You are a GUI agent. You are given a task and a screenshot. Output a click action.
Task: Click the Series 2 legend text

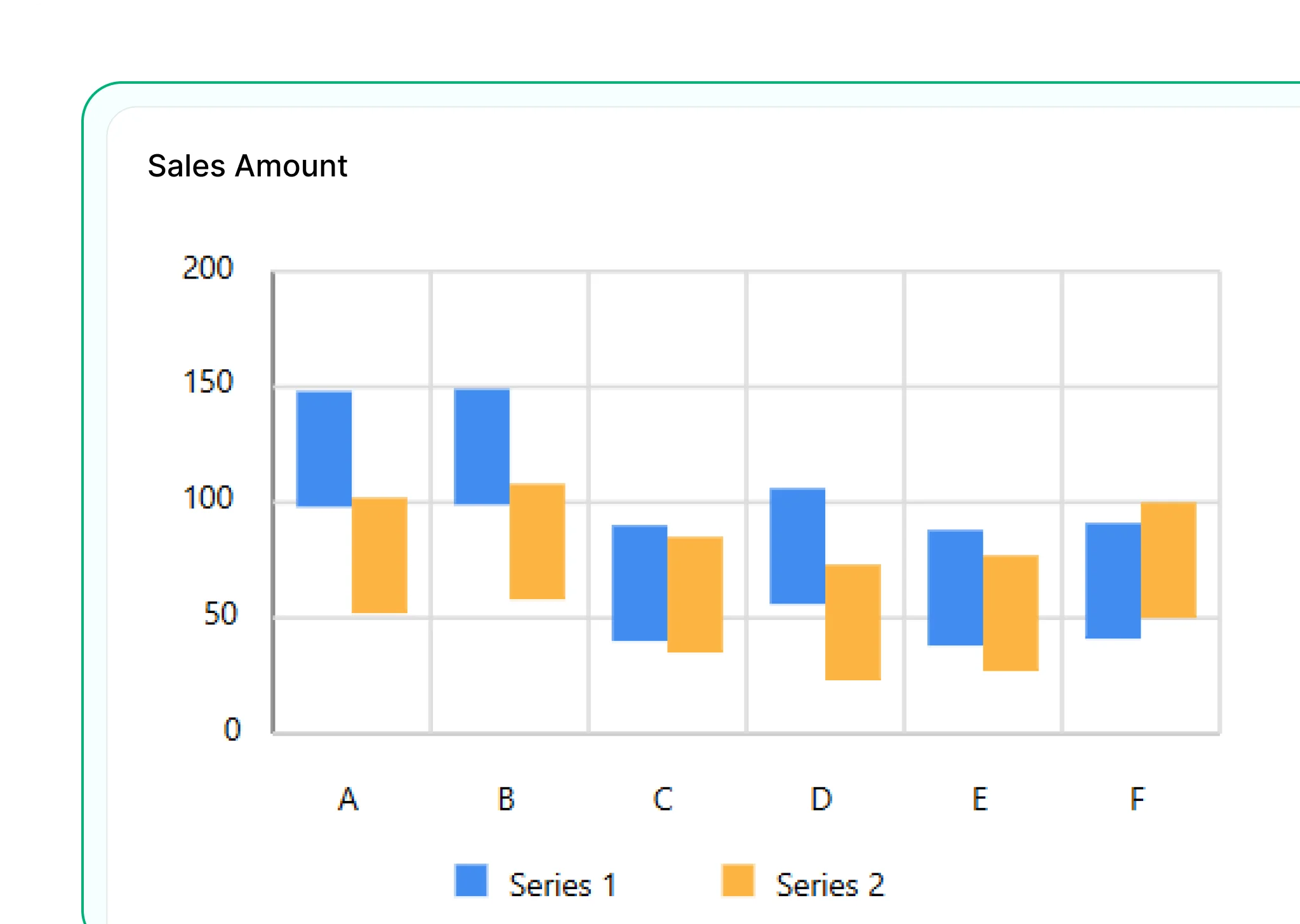(830, 884)
